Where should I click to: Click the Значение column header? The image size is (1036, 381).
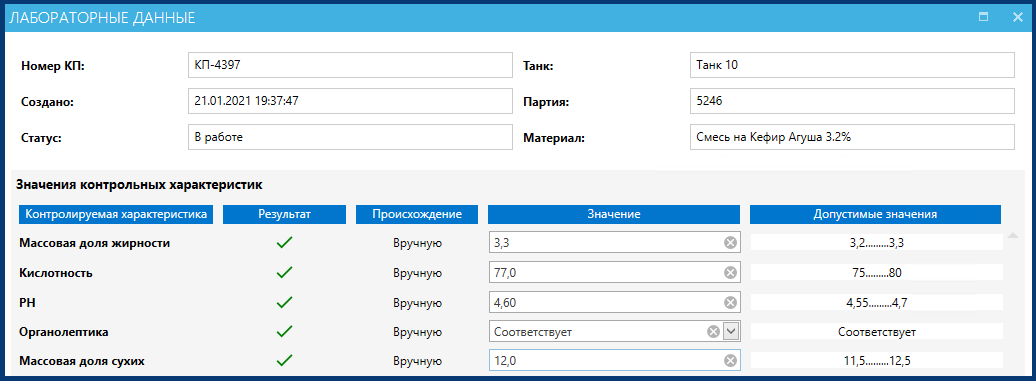point(612,215)
